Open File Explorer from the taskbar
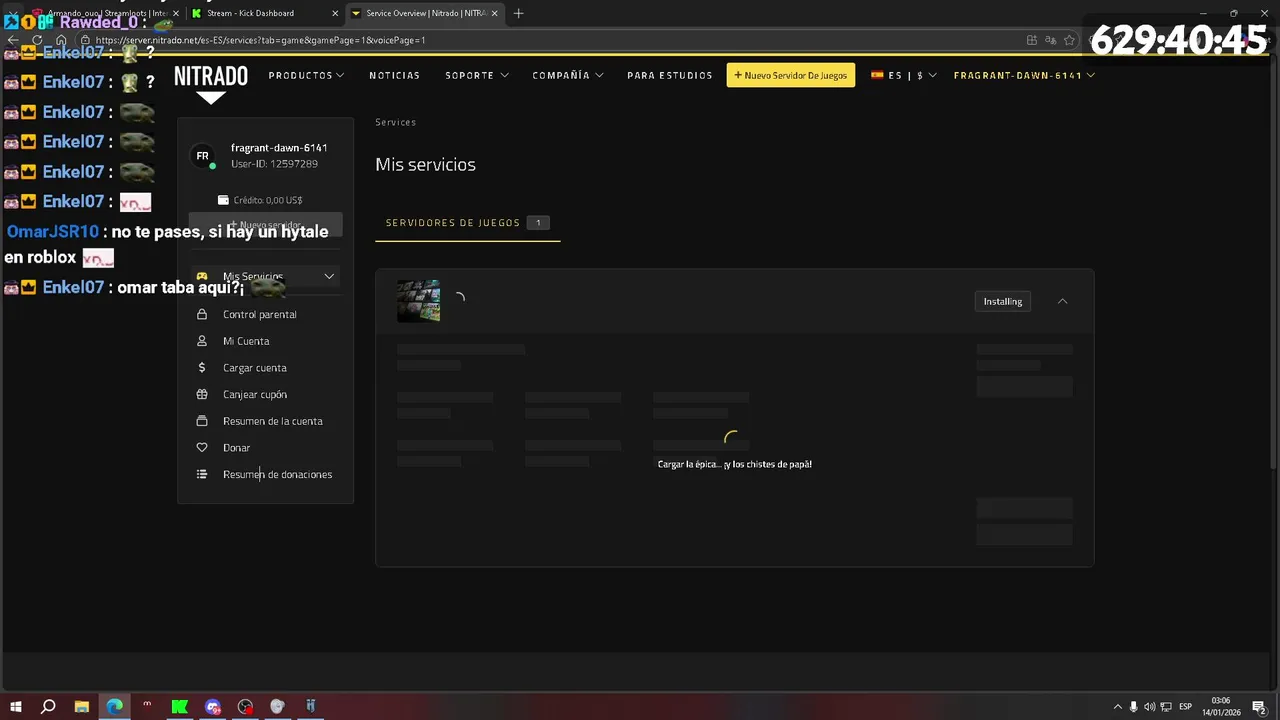 tap(81, 707)
